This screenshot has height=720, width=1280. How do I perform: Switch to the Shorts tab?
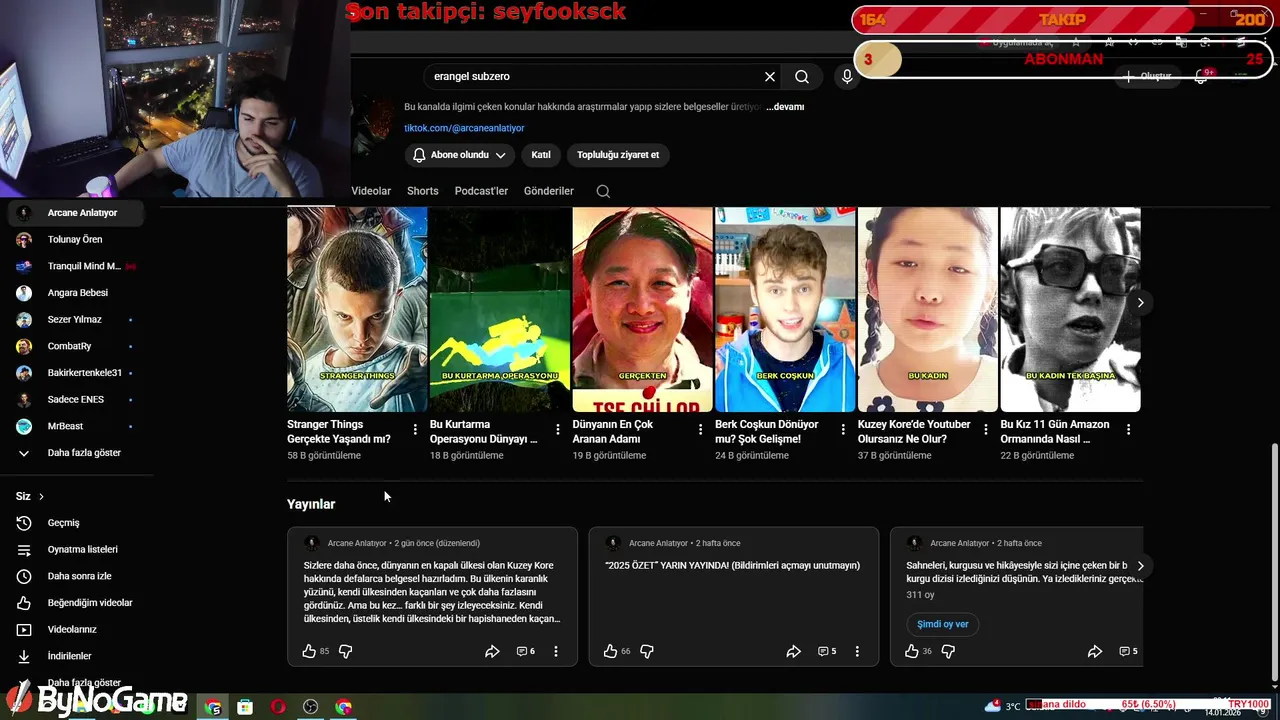coord(423,191)
